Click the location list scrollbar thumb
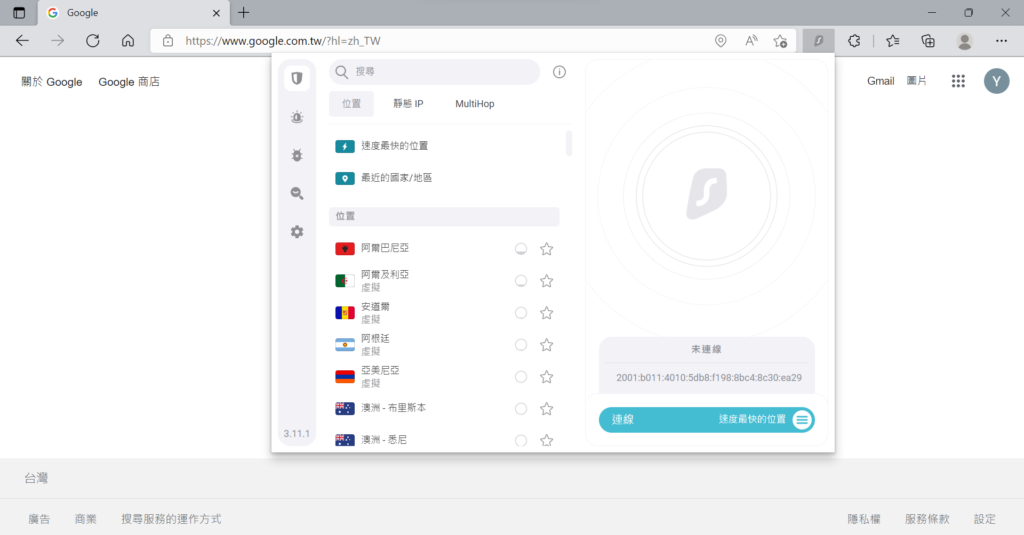 pos(569,143)
